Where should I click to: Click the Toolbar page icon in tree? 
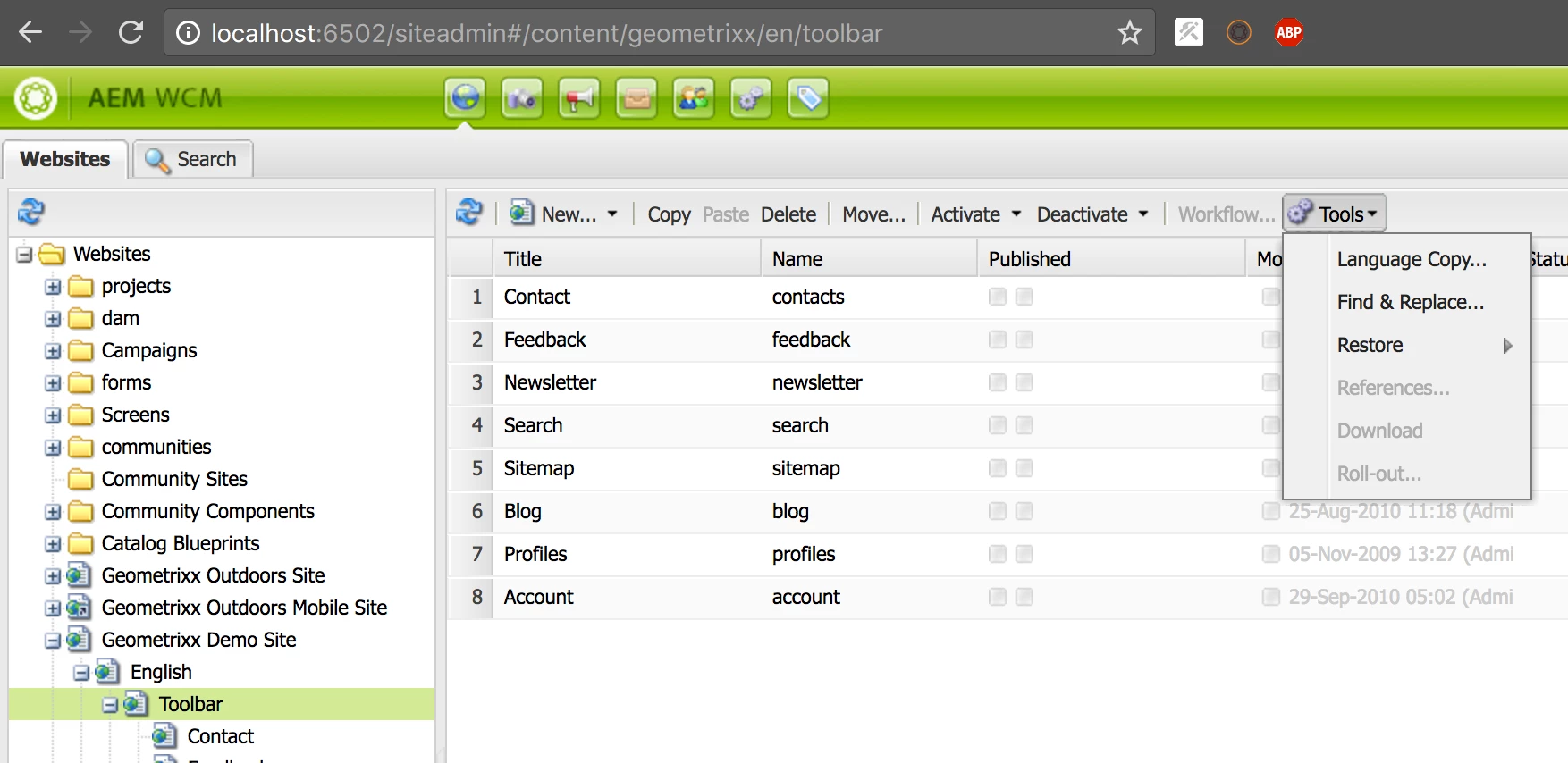click(x=136, y=704)
